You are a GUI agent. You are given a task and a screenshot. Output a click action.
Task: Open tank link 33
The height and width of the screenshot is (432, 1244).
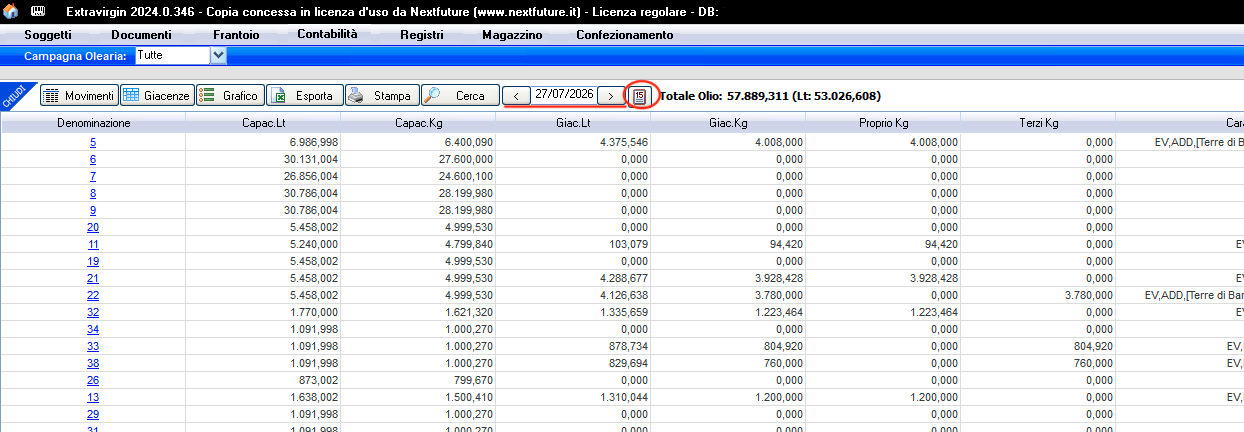click(93, 346)
